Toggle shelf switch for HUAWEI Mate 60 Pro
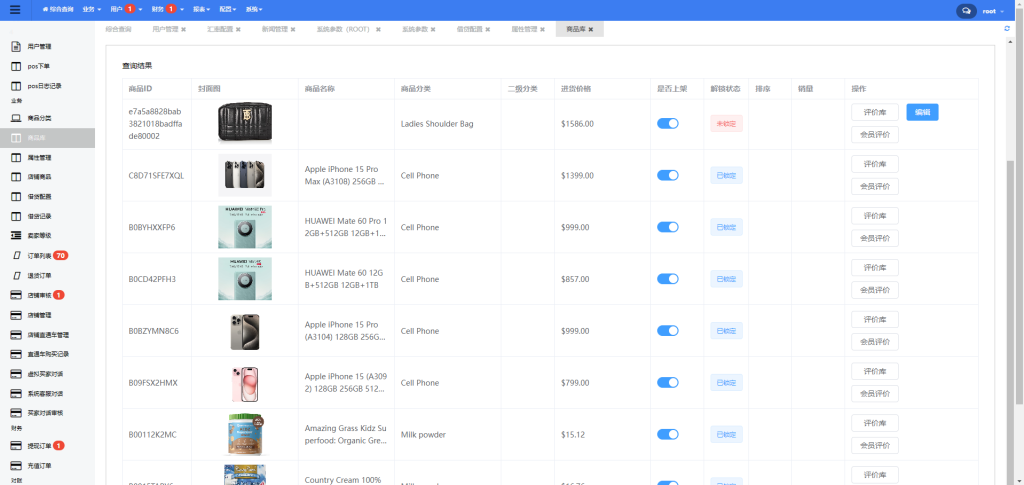This screenshot has height=485, width=1024. tap(667, 227)
